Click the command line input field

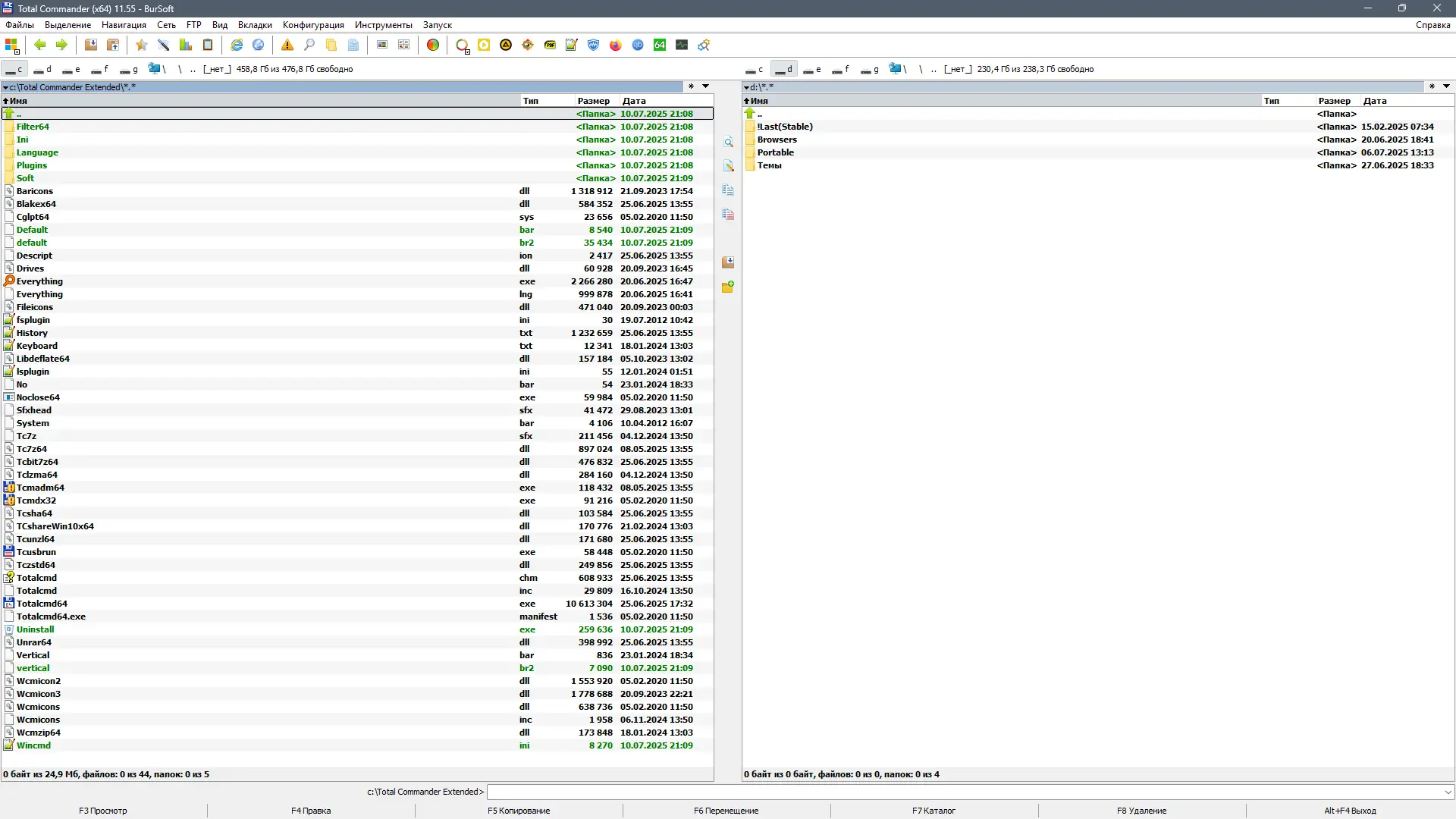click(x=963, y=792)
